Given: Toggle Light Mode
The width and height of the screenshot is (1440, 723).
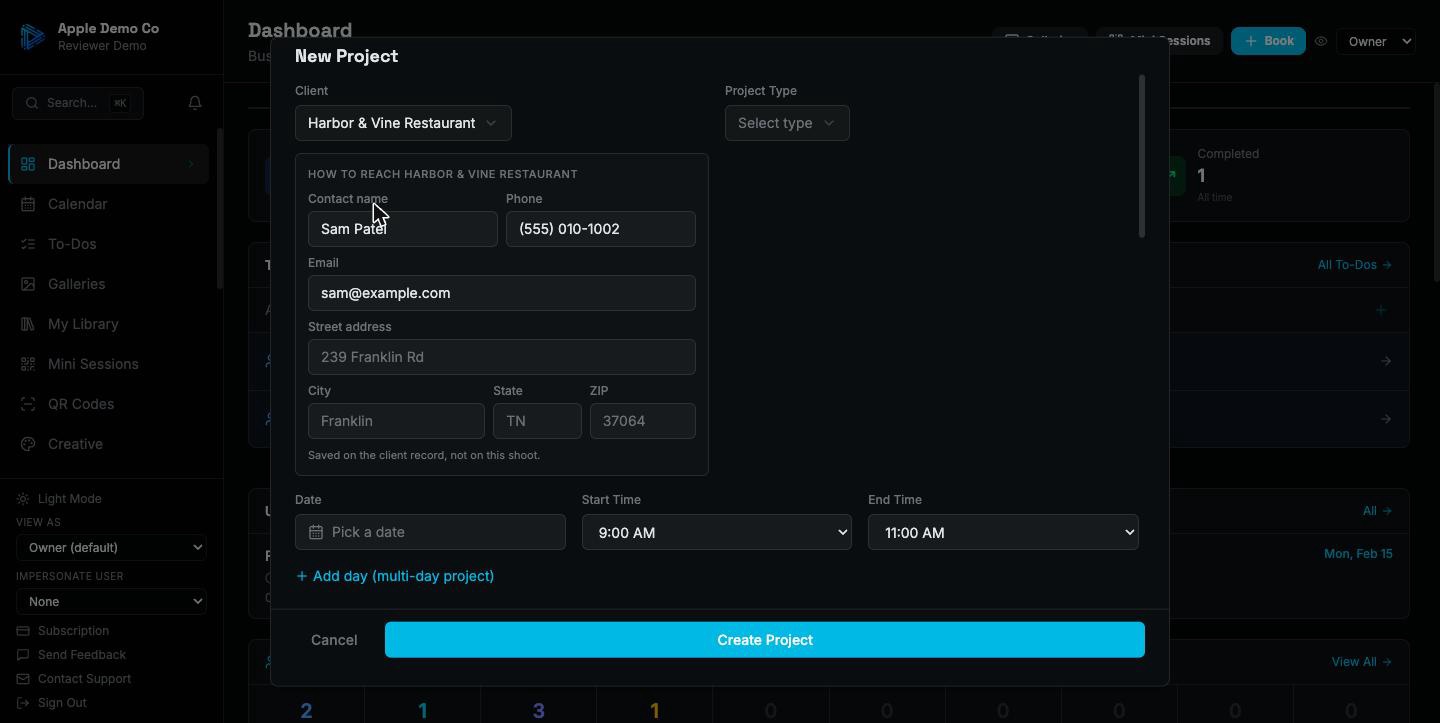Looking at the screenshot, I should tap(59, 499).
